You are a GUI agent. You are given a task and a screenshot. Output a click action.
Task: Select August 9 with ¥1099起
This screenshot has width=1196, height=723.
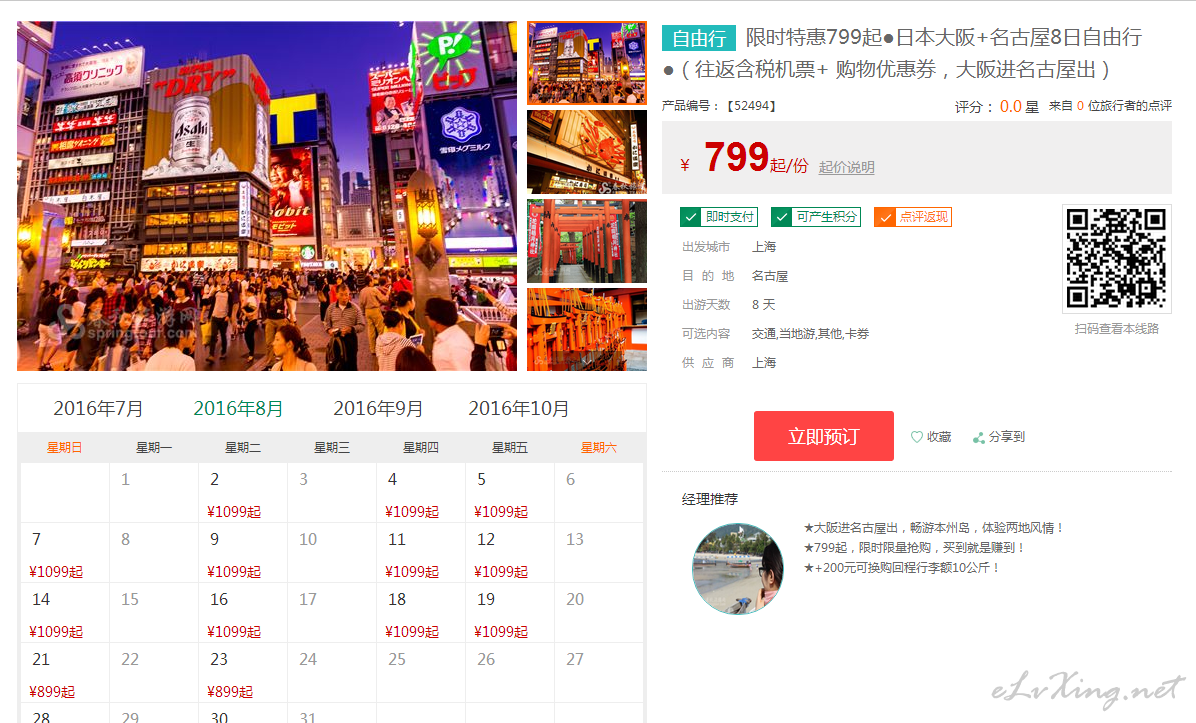[243, 553]
